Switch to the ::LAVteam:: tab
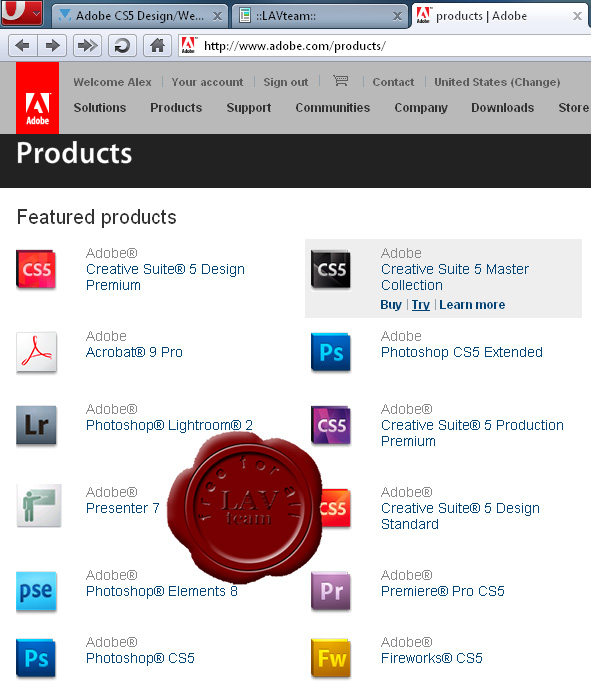This screenshot has height=683, width=591. (320, 16)
